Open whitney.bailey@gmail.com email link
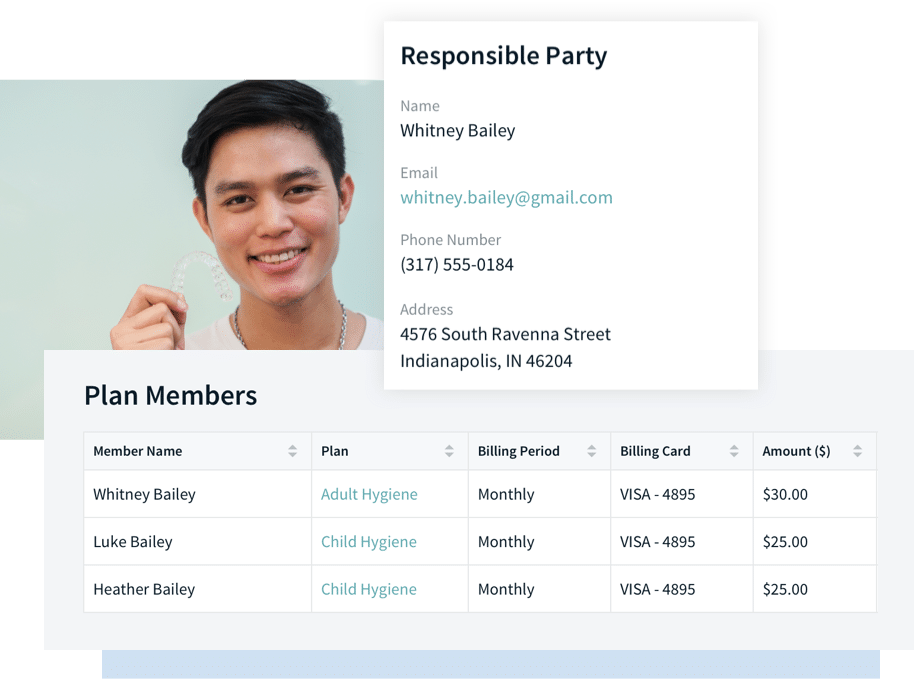This screenshot has height=680, width=914. pos(506,198)
